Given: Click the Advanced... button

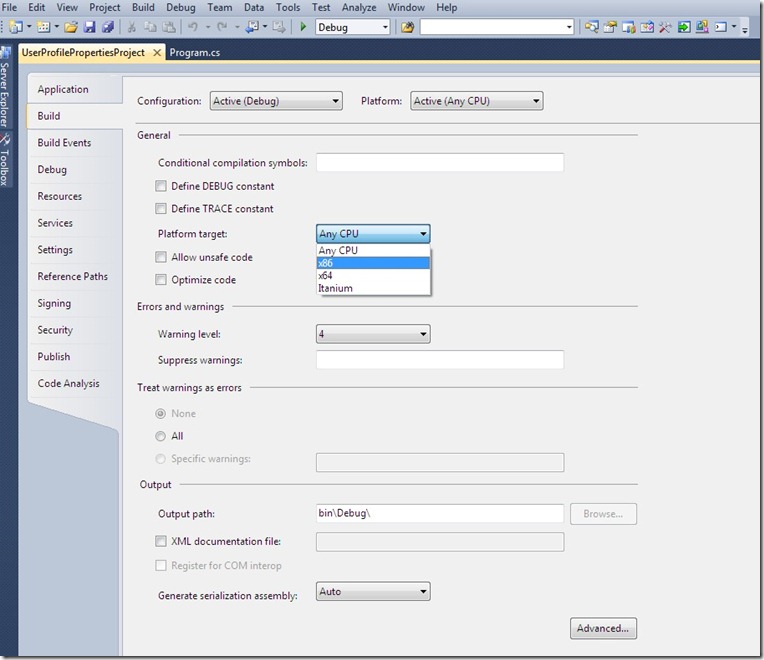Looking at the screenshot, I should (603, 628).
